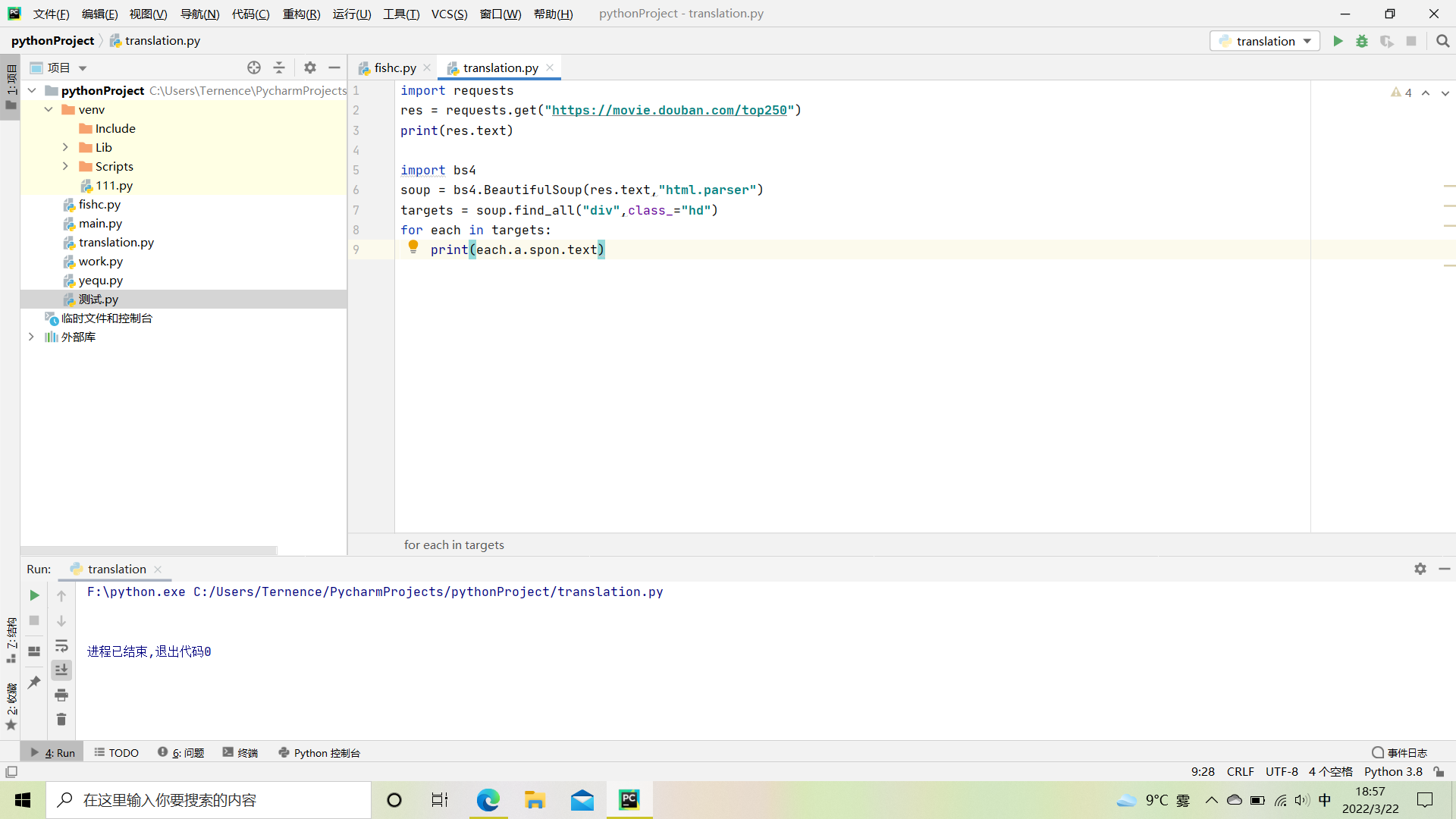Click the translation.py path link in console
Image resolution: width=1456 pixels, height=819 pixels.
tap(428, 591)
